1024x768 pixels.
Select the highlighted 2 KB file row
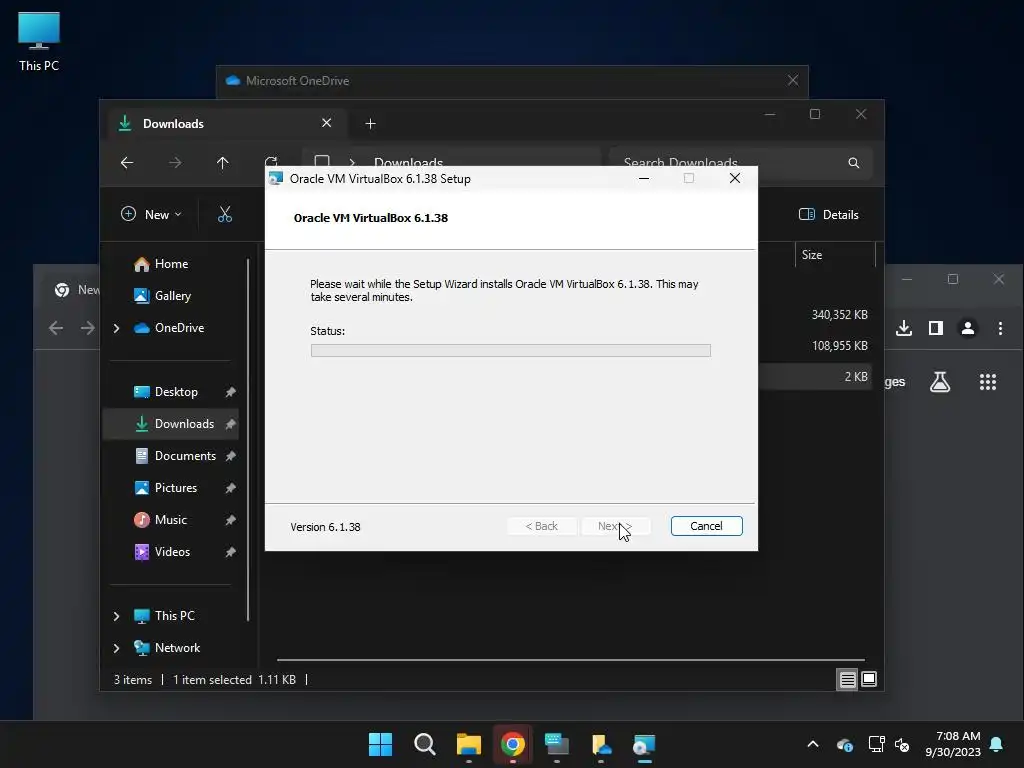pos(815,376)
